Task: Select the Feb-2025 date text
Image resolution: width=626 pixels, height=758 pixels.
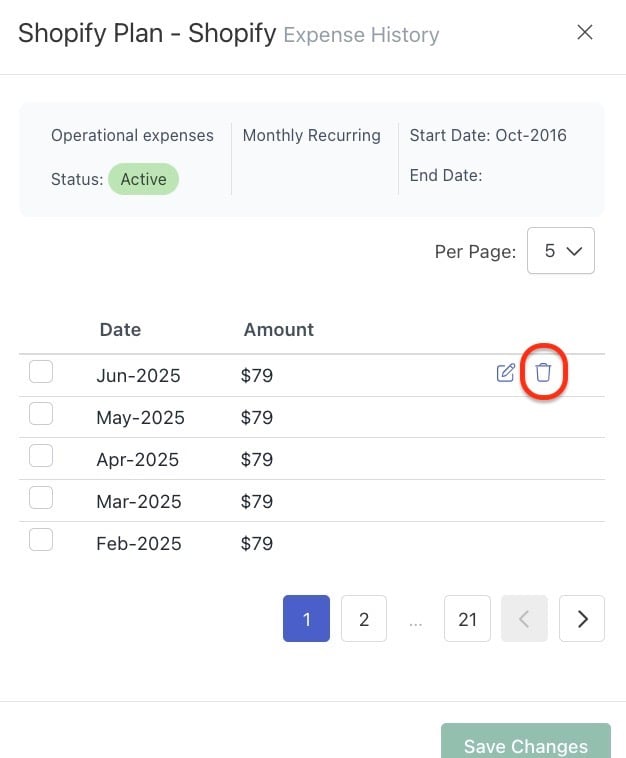Action: (139, 544)
